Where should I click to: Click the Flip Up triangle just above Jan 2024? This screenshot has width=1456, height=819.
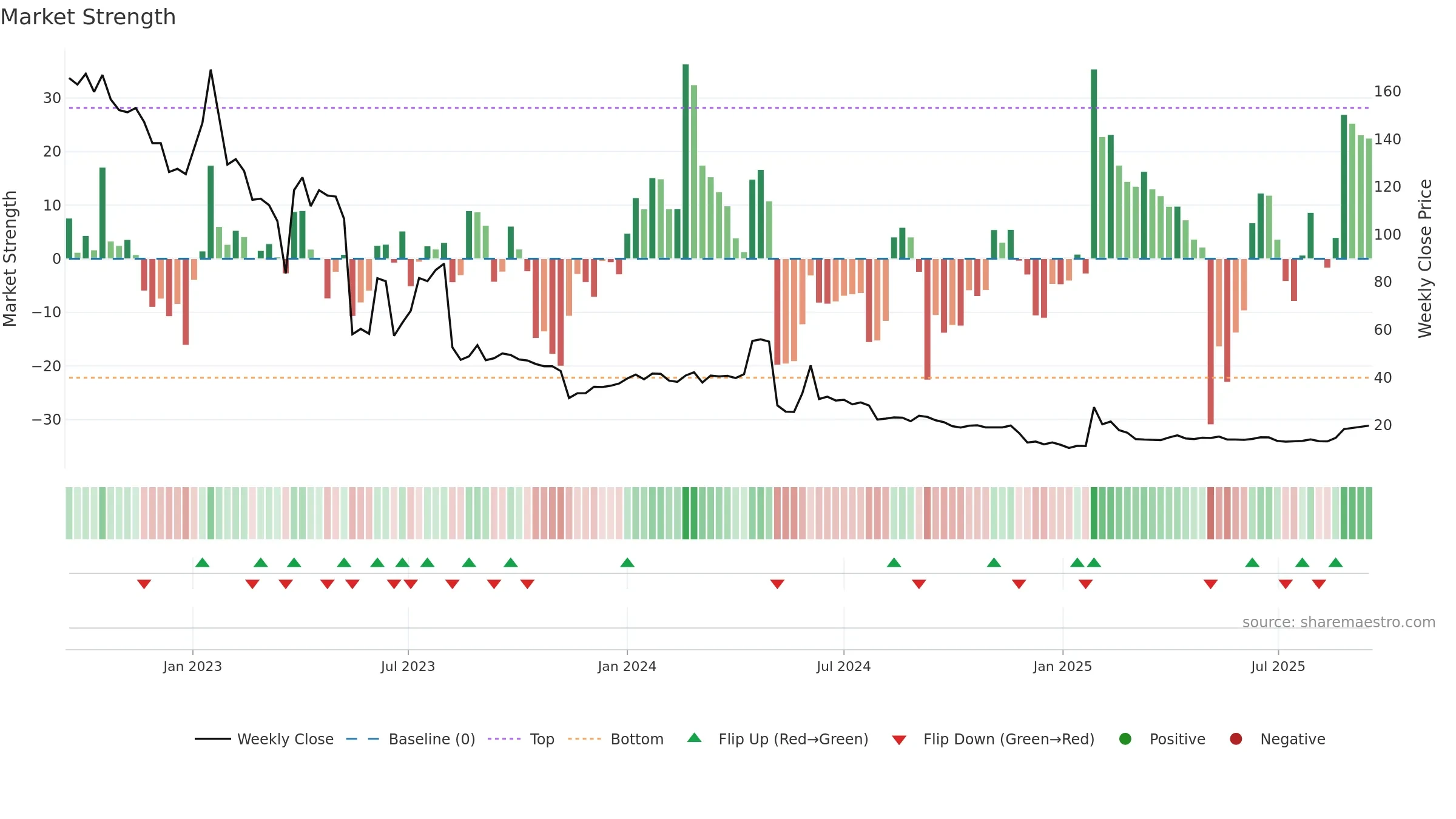(627, 562)
